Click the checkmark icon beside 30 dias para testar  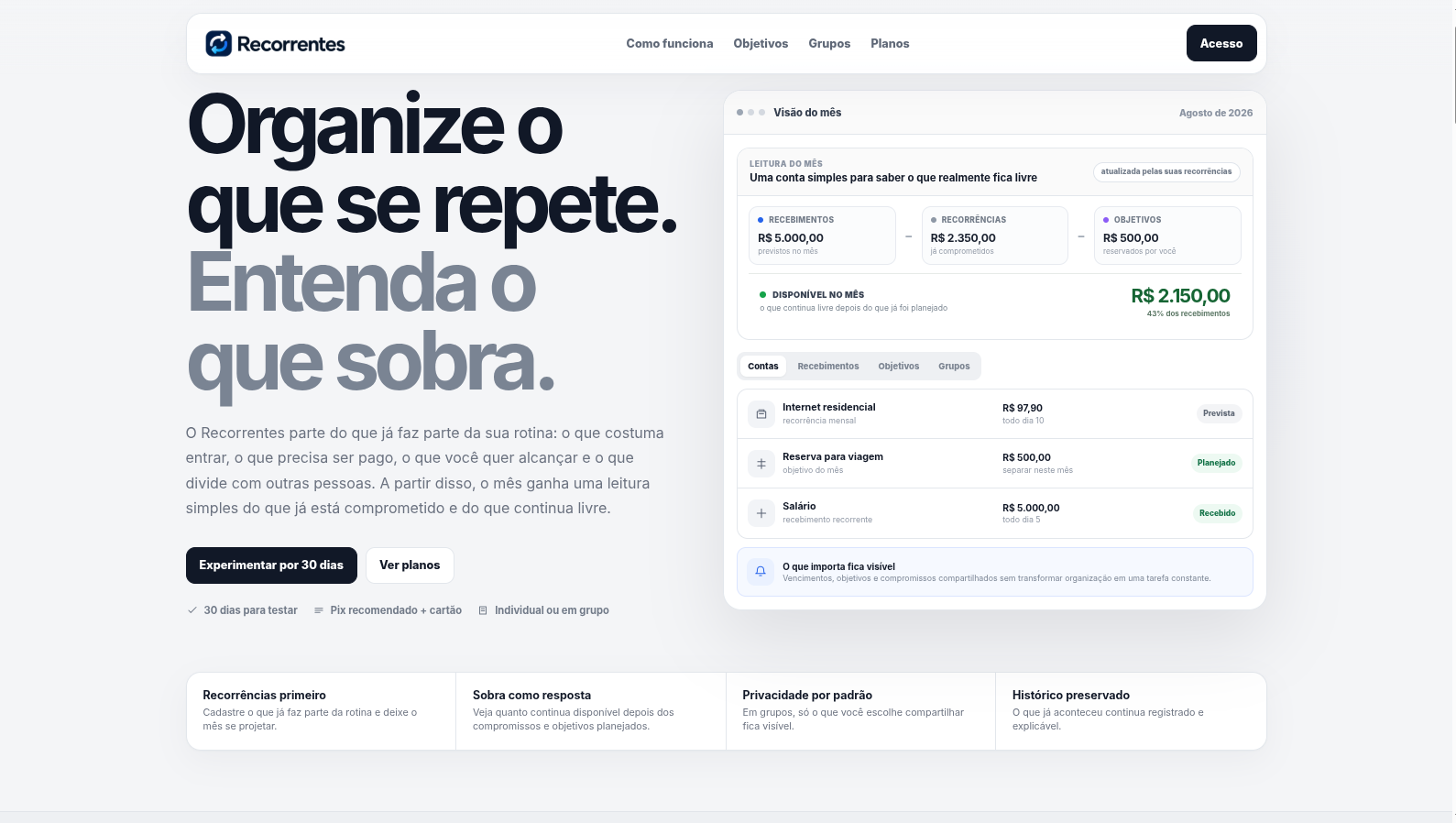[x=192, y=610]
